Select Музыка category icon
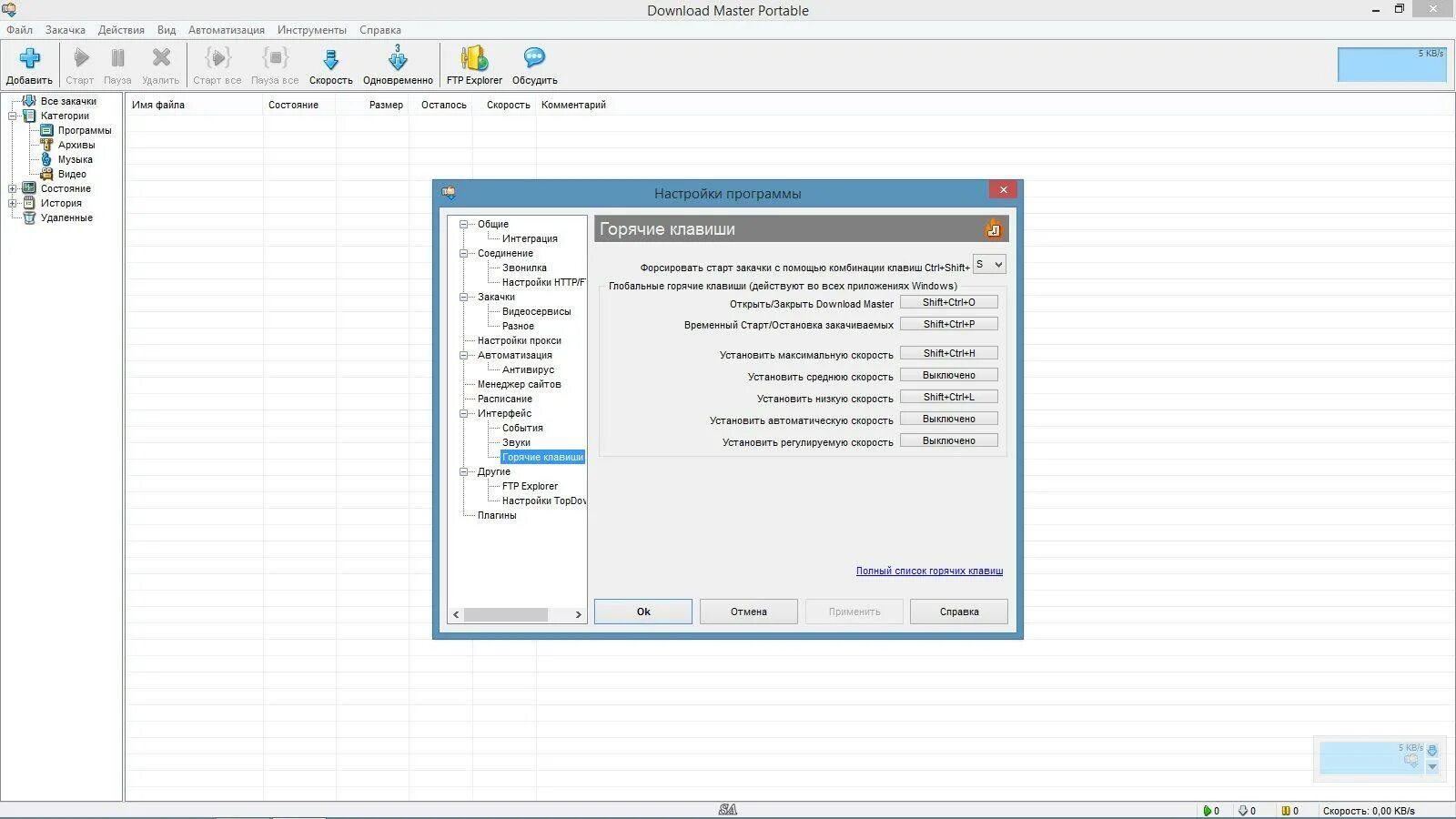This screenshot has width=1456, height=819. pyautogui.click(x=46, y=159)
